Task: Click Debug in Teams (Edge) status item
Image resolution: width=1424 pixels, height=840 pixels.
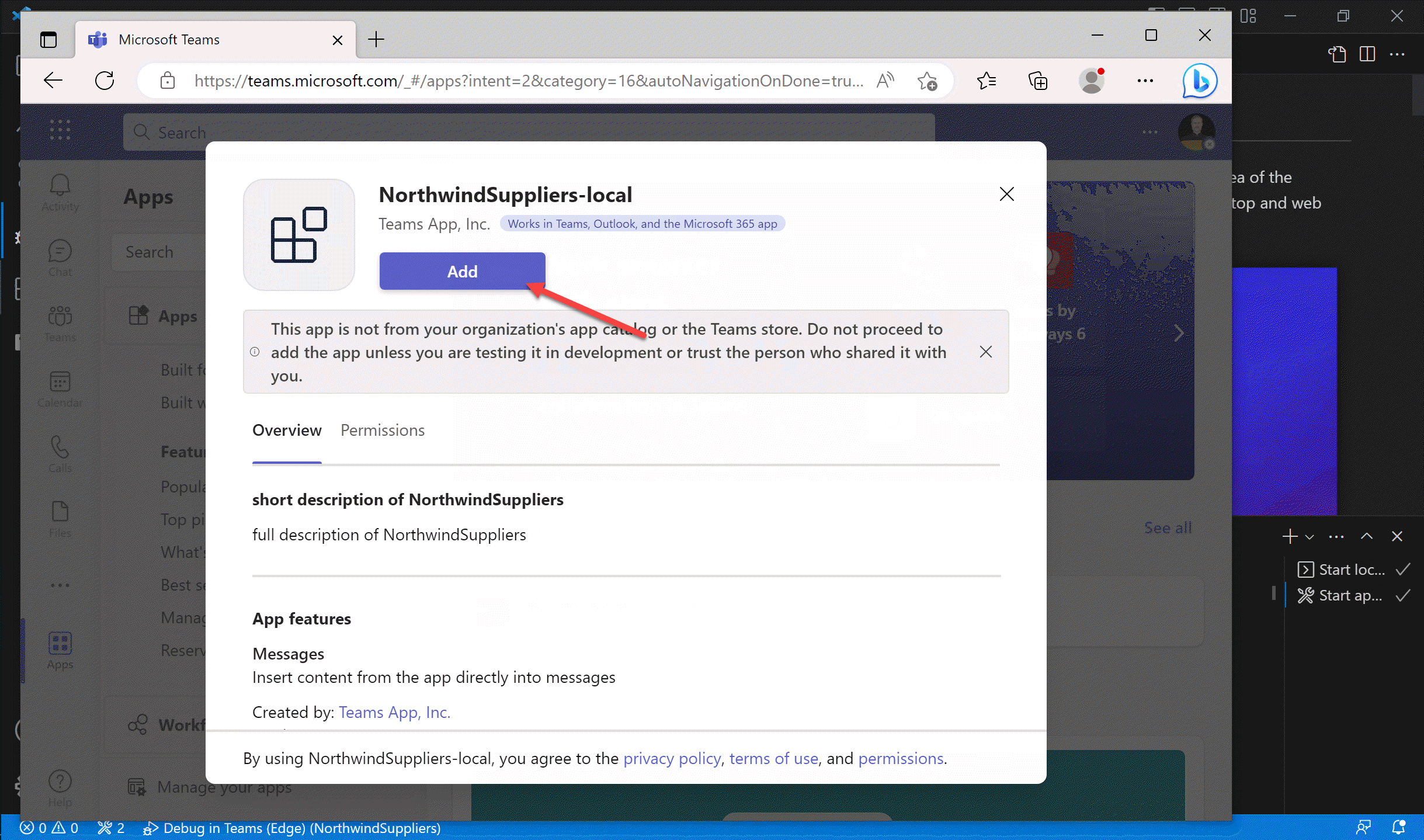Action: point(291,828)
